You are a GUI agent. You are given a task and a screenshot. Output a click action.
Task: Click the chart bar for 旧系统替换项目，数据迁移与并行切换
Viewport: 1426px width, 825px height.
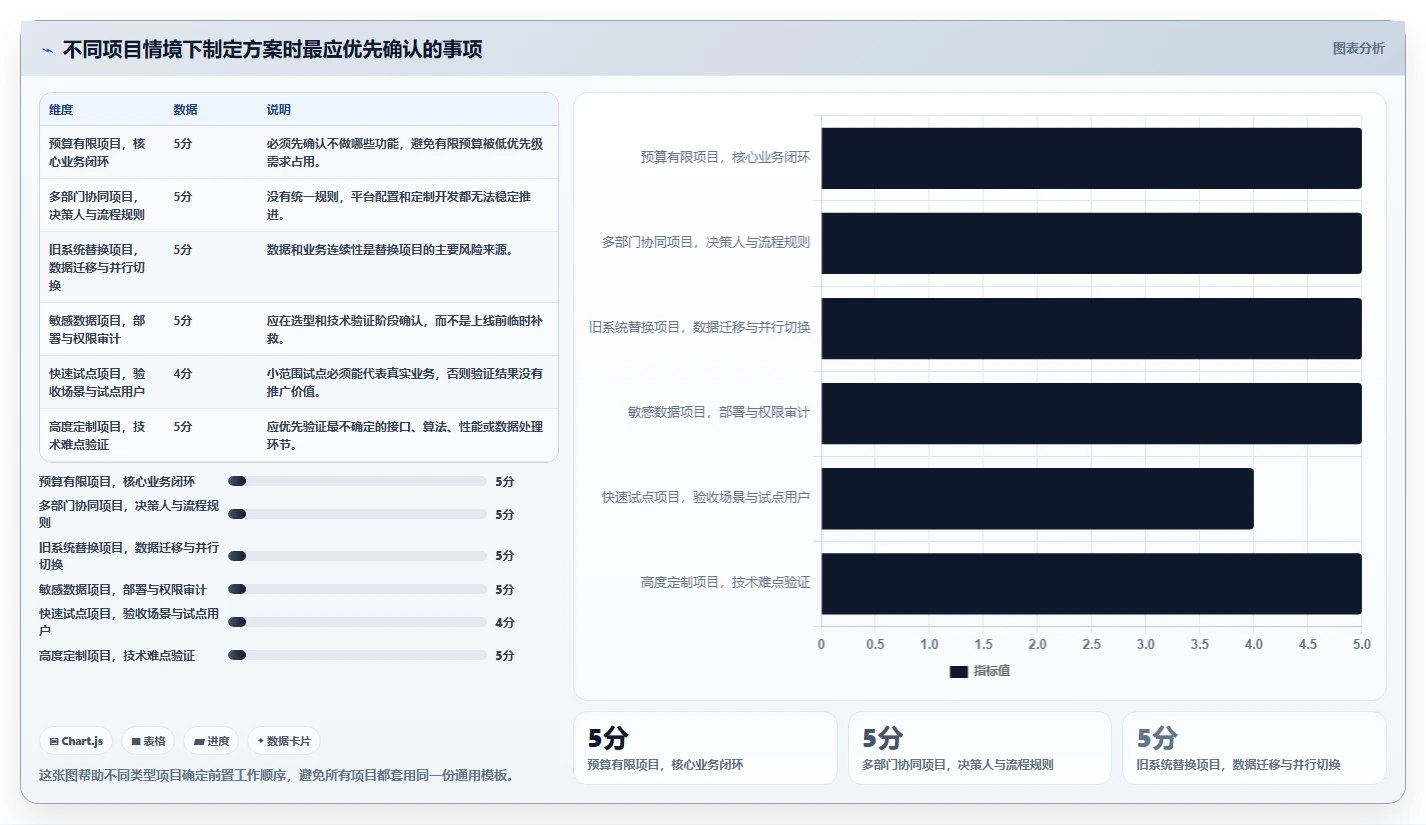coord(1091,328)
